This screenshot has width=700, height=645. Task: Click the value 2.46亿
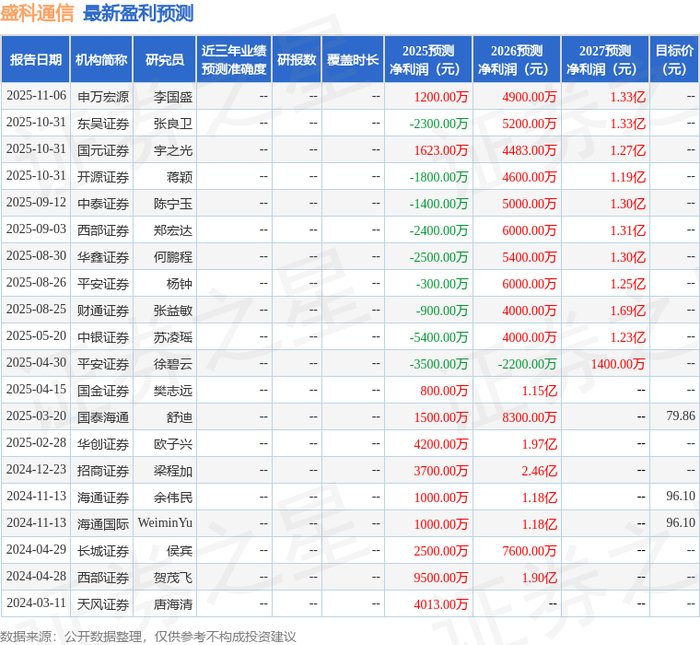(540, 472)
